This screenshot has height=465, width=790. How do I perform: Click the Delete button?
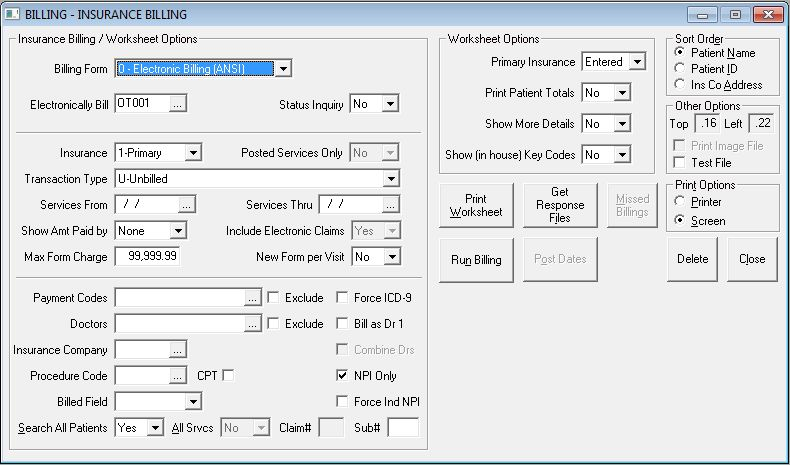[692, 259]
